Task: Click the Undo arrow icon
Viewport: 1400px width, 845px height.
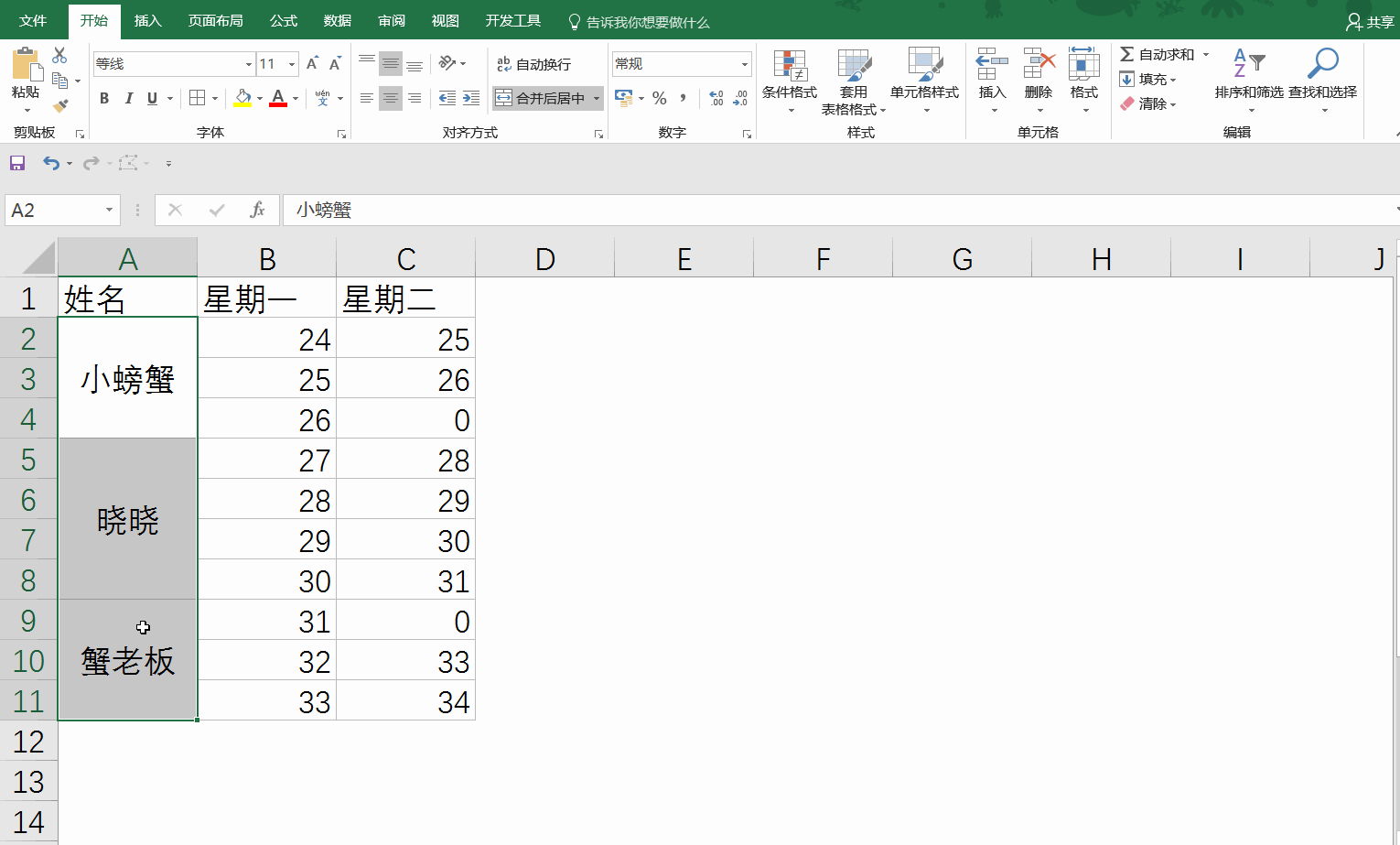Action: click(x=51, y=163)
